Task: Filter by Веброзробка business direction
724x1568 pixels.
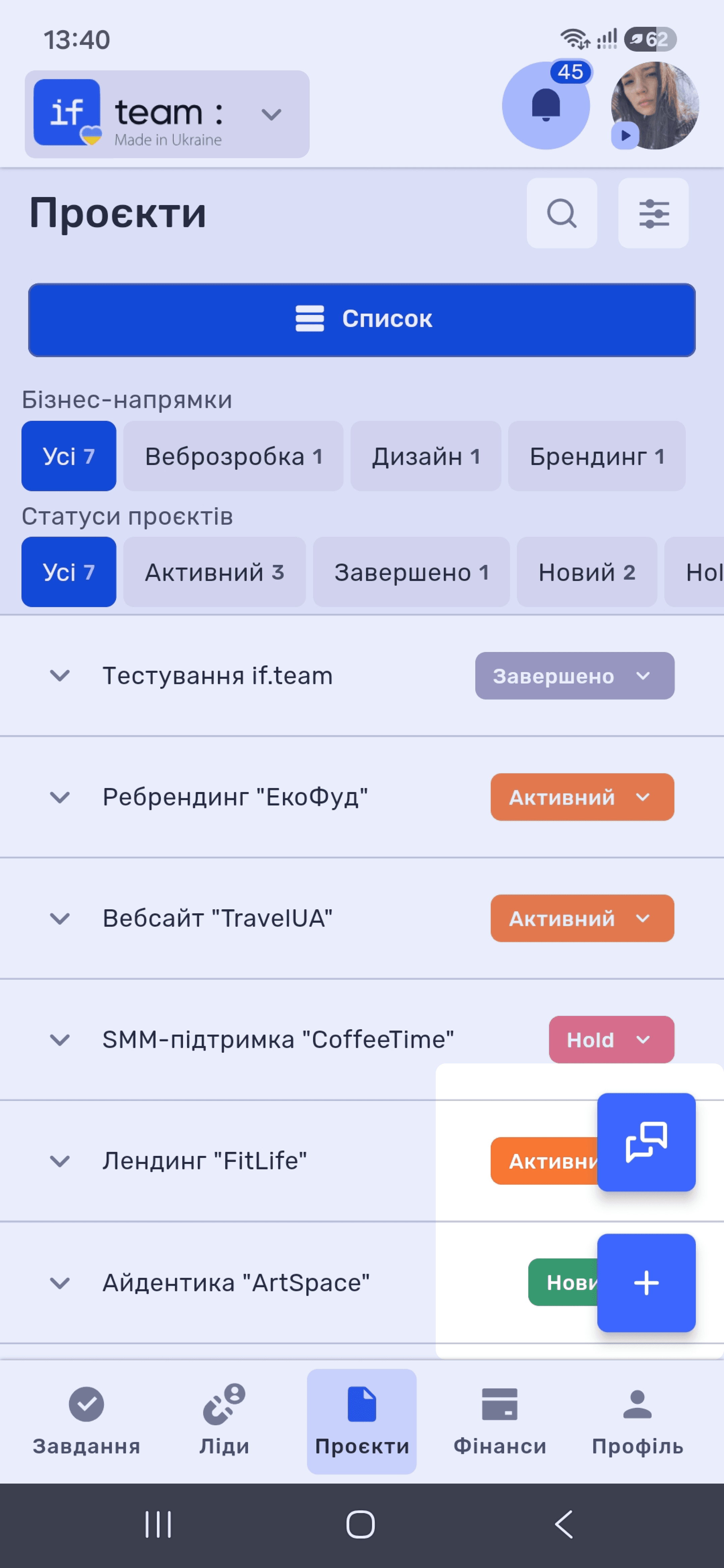Action: coord(233,456)
